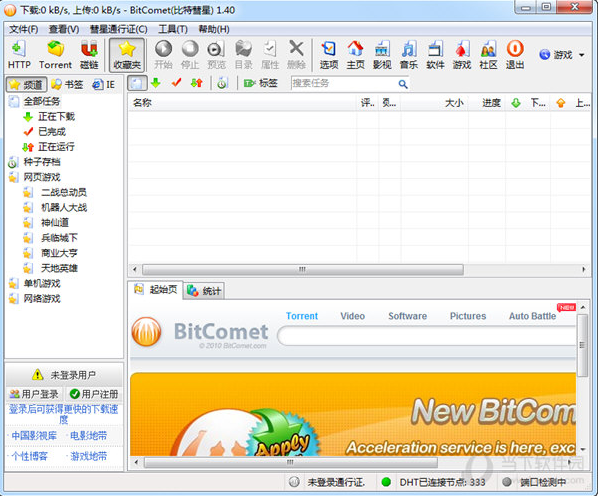
Task: Click the Exit (退出) toolbar icon
Action: [515, 55]
